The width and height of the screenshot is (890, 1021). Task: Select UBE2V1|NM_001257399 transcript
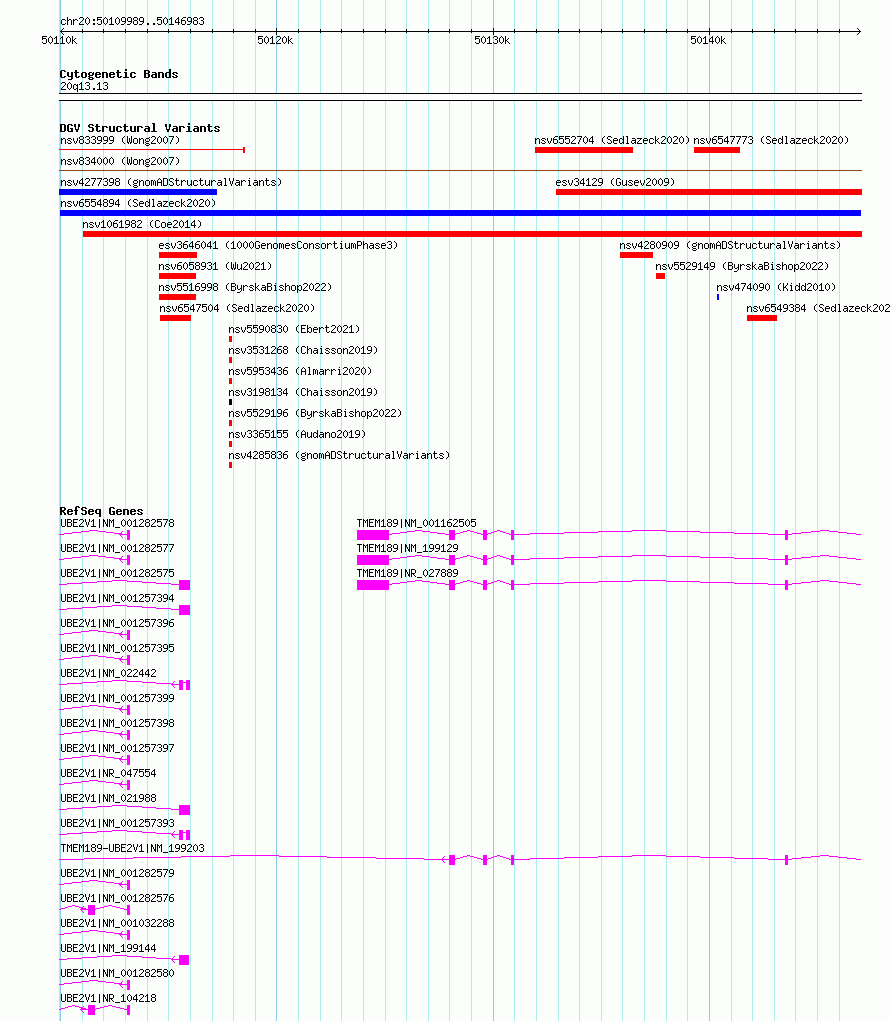pos(117,698)
